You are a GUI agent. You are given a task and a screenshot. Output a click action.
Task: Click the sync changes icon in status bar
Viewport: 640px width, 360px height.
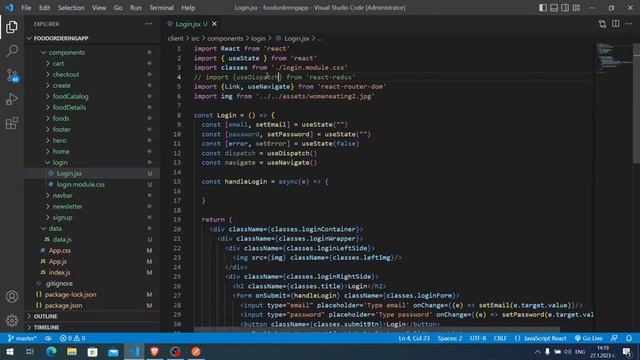click(48, 338)
